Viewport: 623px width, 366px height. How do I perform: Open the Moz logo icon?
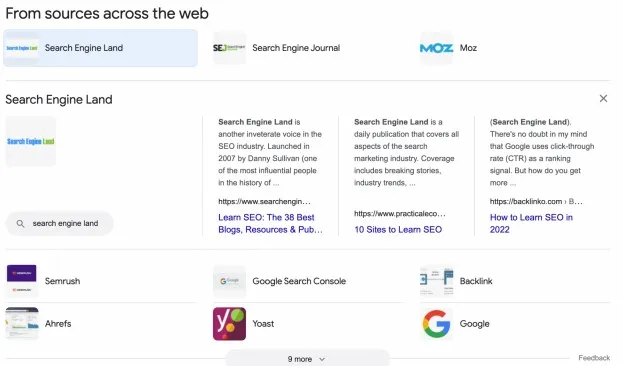[436, 48]
